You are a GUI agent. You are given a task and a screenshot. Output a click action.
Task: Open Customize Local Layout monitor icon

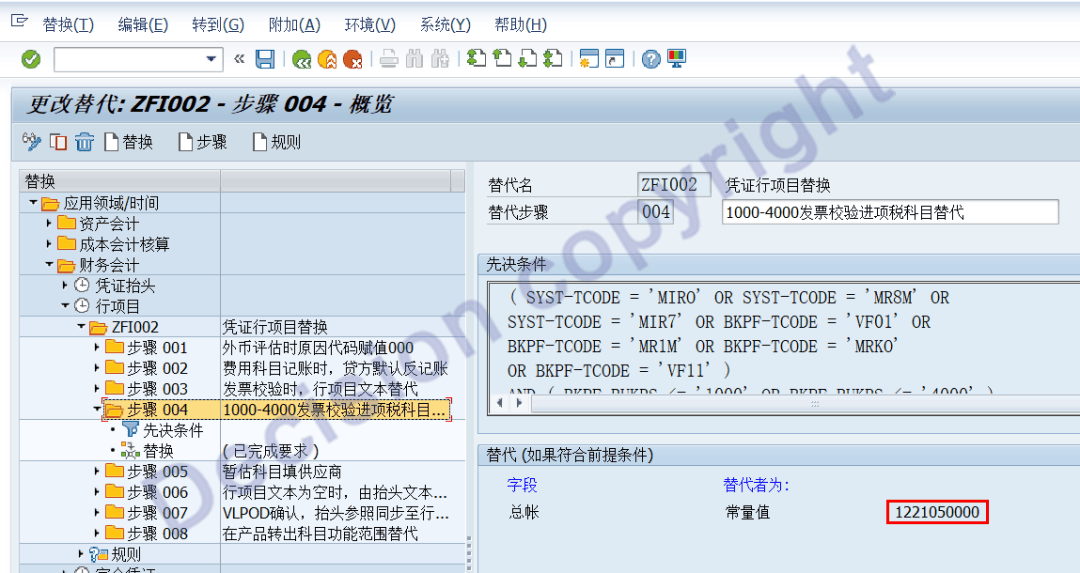coord(677,59)
